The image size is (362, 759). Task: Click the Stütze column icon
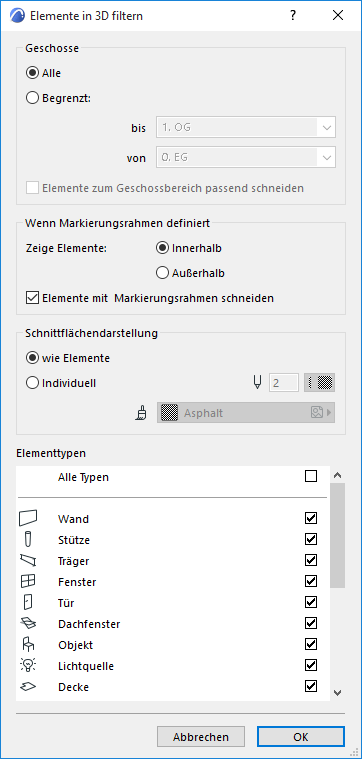(x=28, y=539)
